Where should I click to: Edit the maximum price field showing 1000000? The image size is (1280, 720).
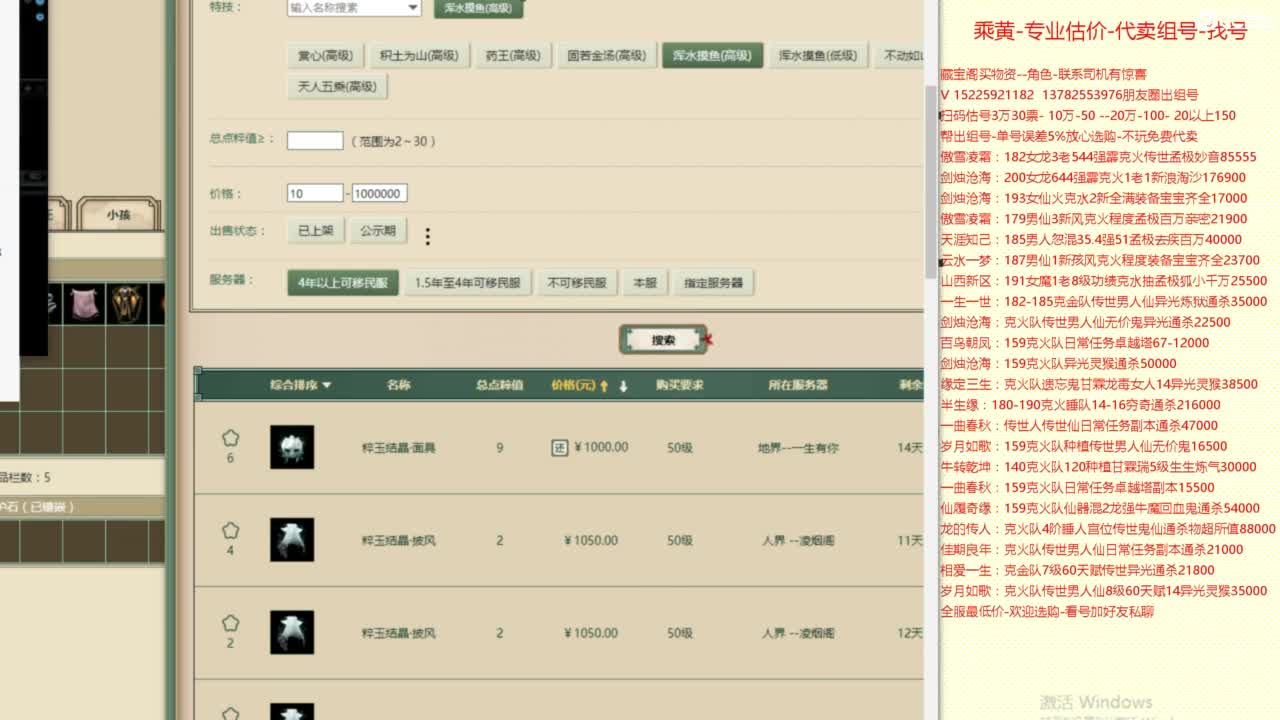(x=379, y=193)
